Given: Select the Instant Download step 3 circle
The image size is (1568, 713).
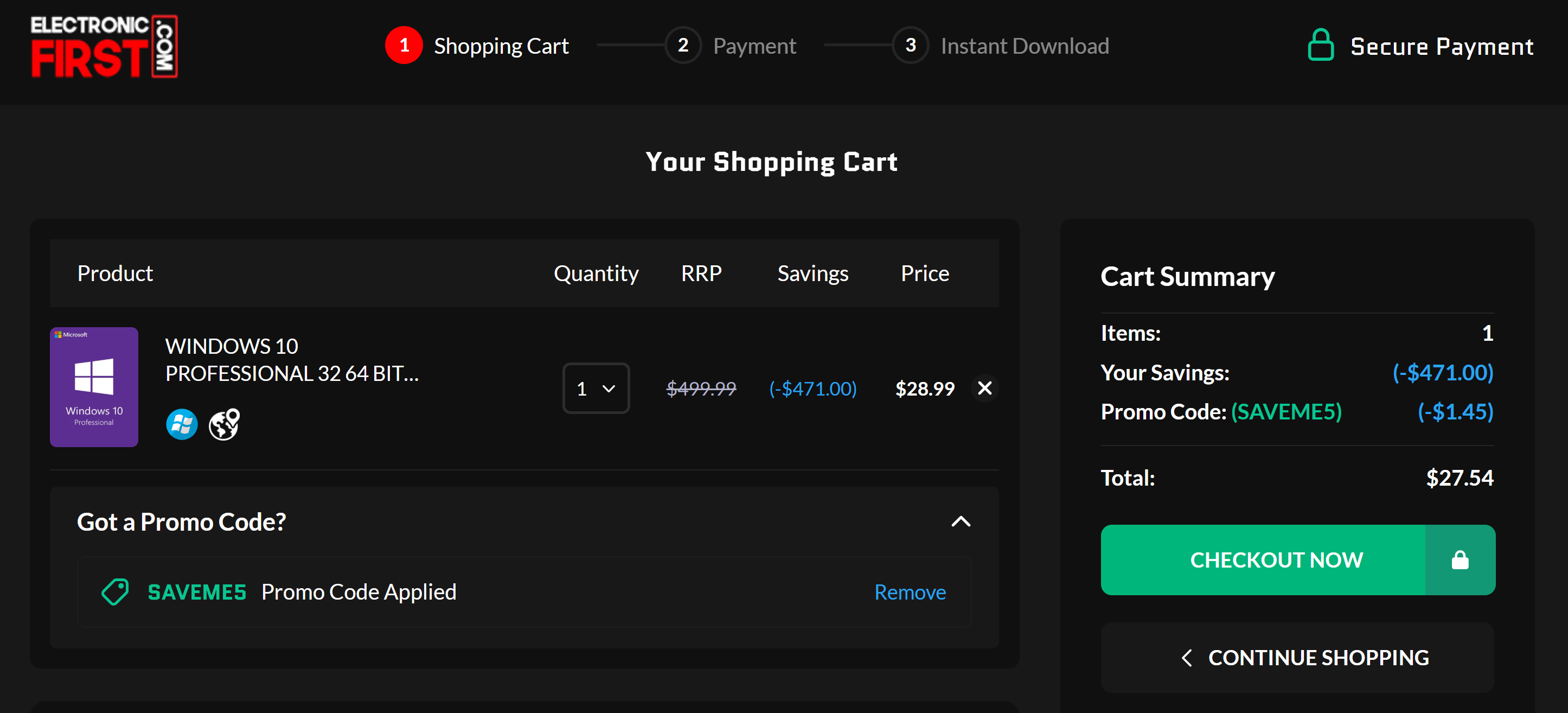Looking at the screenshot, I should (x=911, y=45).
